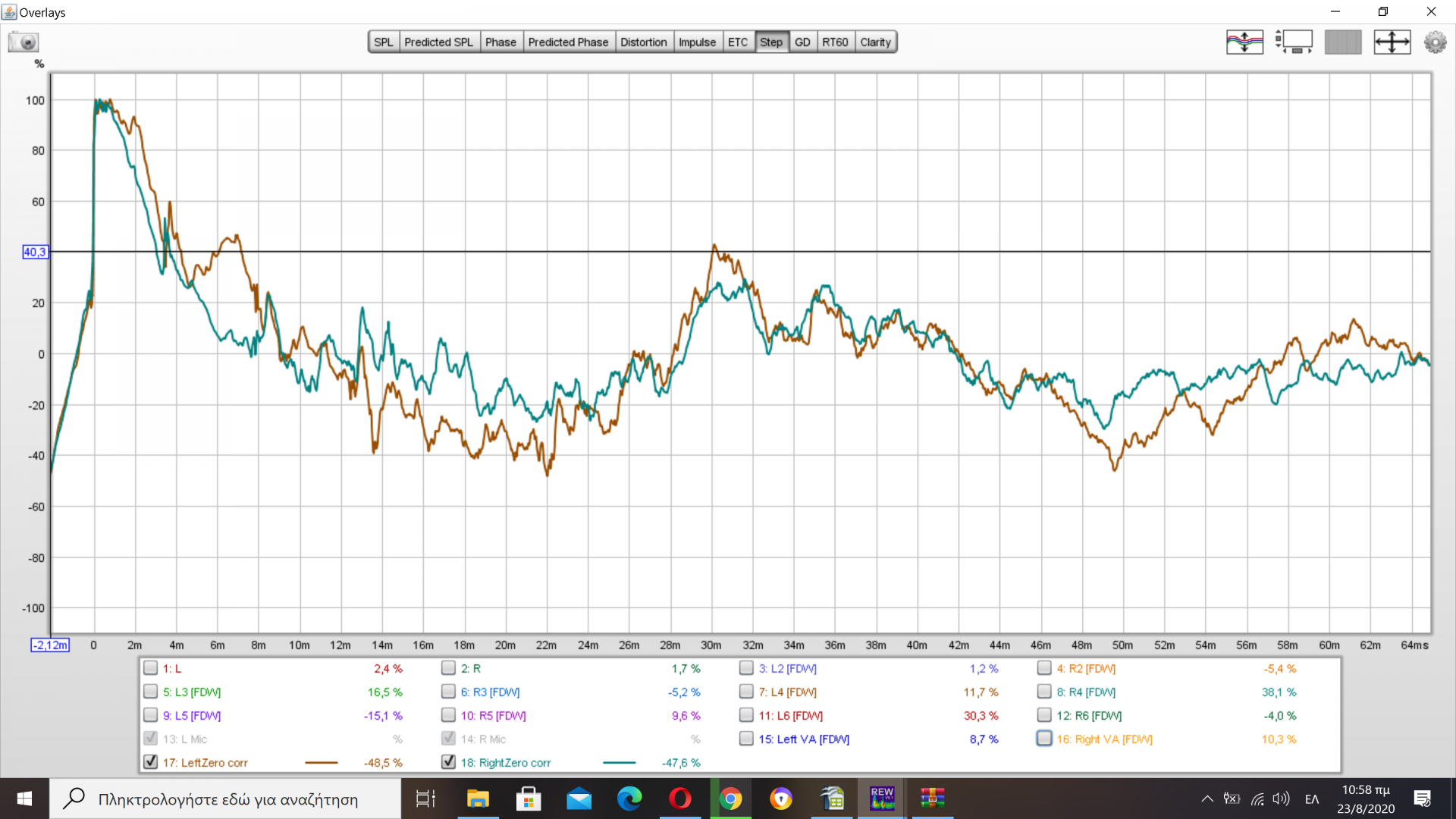
Task: Switch to Phase tab
Action: (x=500, y=42)
